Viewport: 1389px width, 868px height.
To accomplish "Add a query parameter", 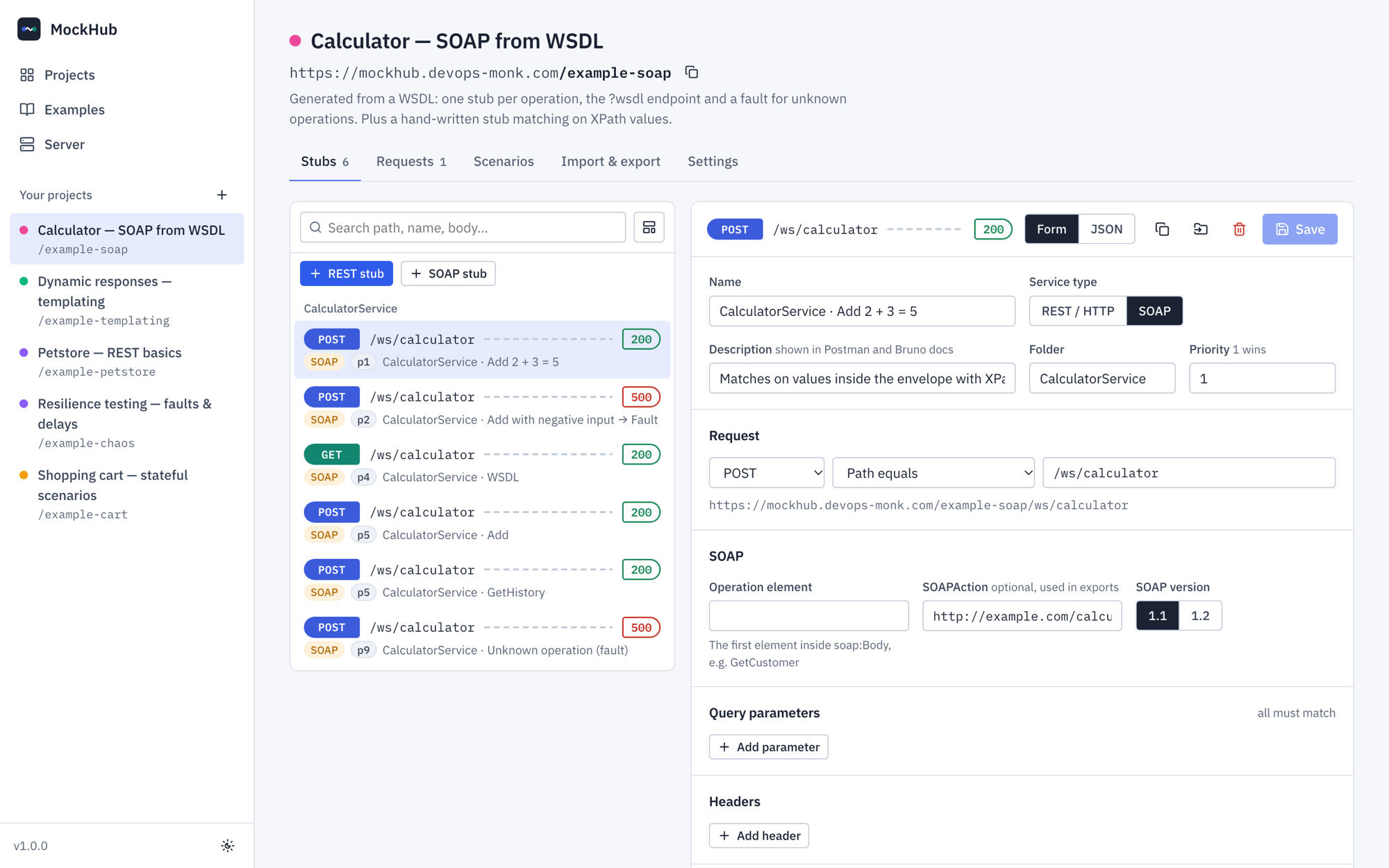I will (768, 747).
